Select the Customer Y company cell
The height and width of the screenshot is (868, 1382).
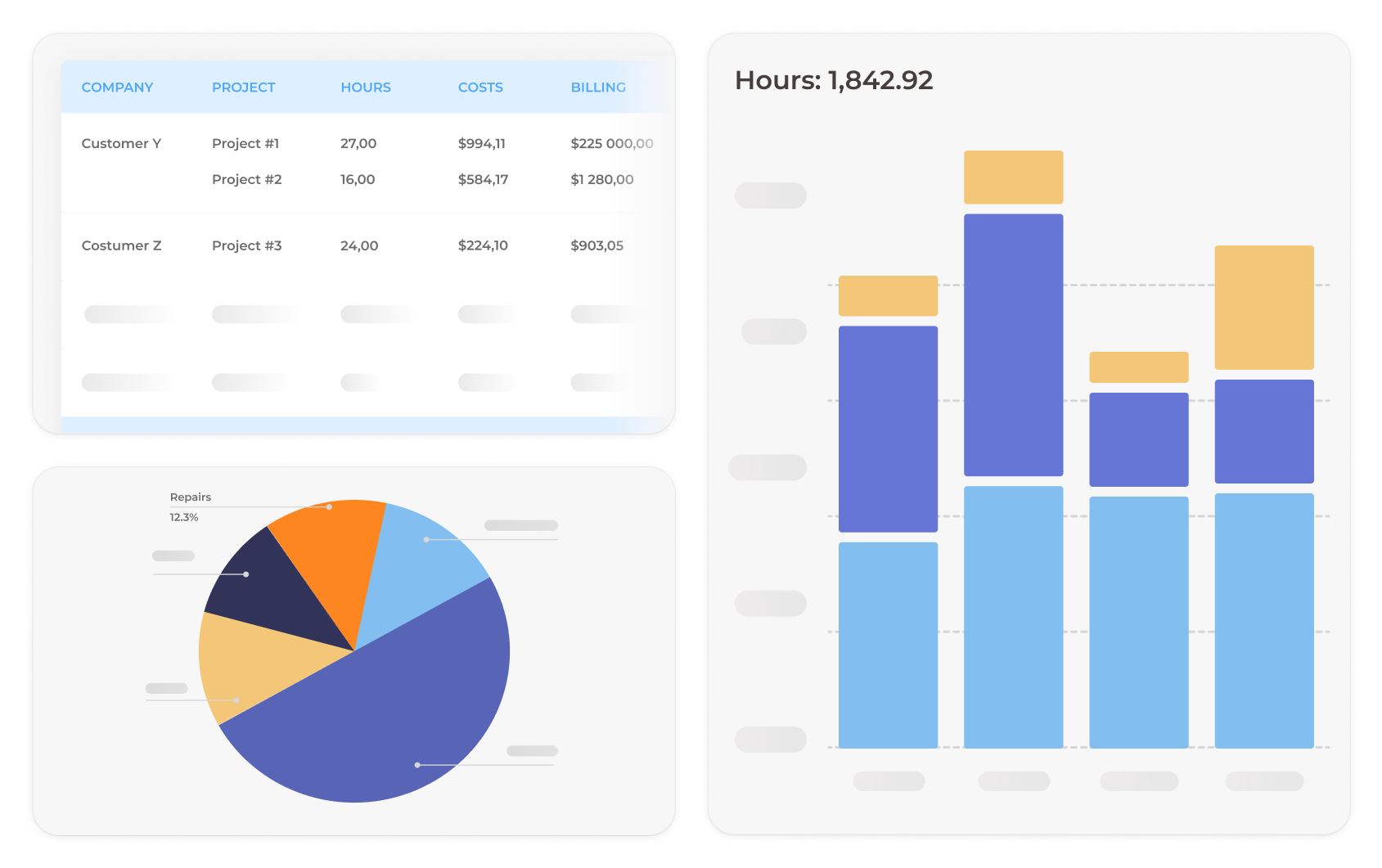pyautogui.click(x=121, y=144)
